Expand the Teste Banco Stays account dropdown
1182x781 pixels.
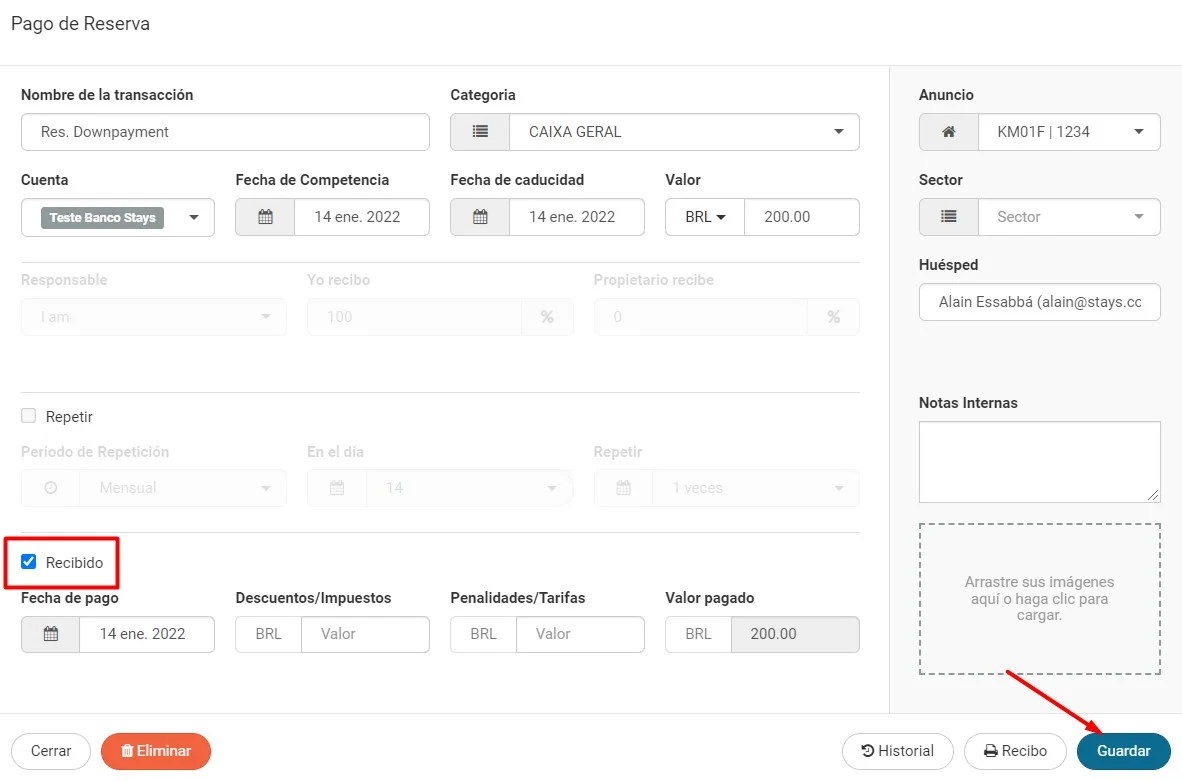click(118, 217)
